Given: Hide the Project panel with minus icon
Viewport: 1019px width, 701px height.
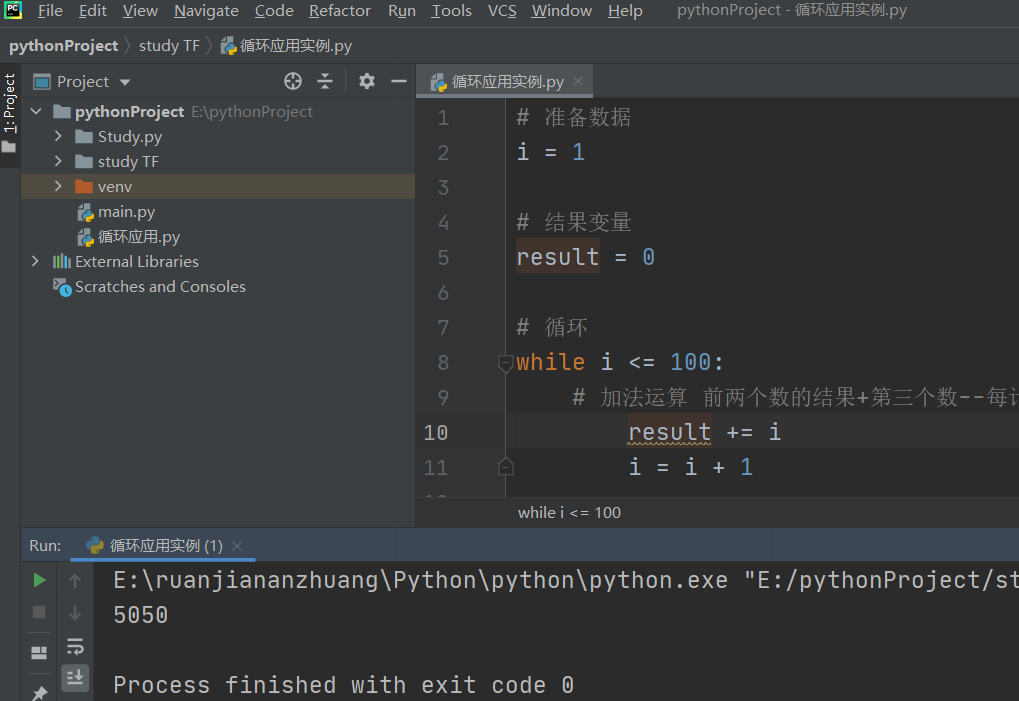Looking at the screenshot, I should (x=398, y=81).
